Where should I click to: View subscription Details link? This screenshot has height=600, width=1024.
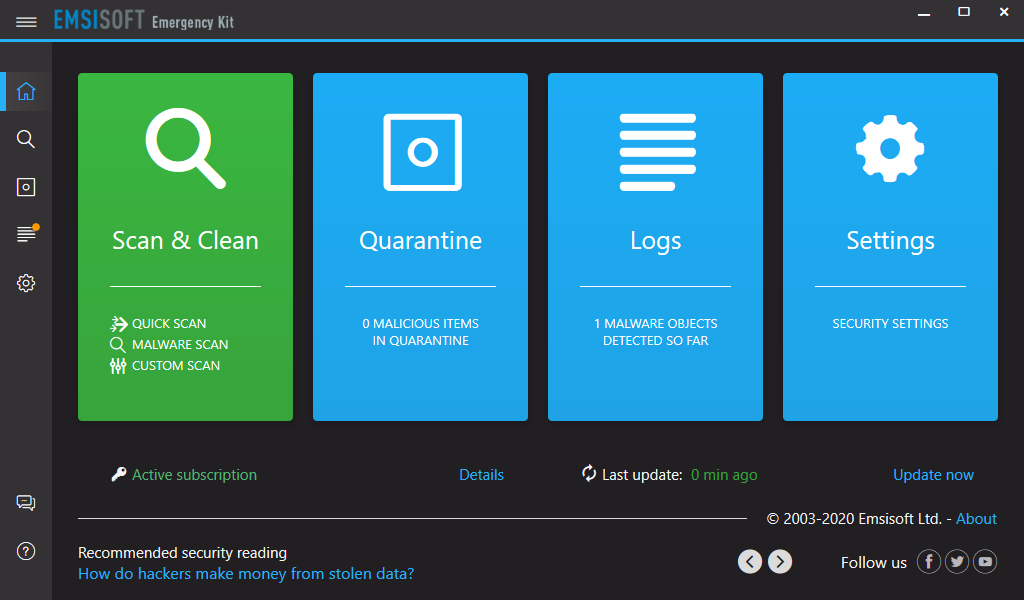click(481, 475)
